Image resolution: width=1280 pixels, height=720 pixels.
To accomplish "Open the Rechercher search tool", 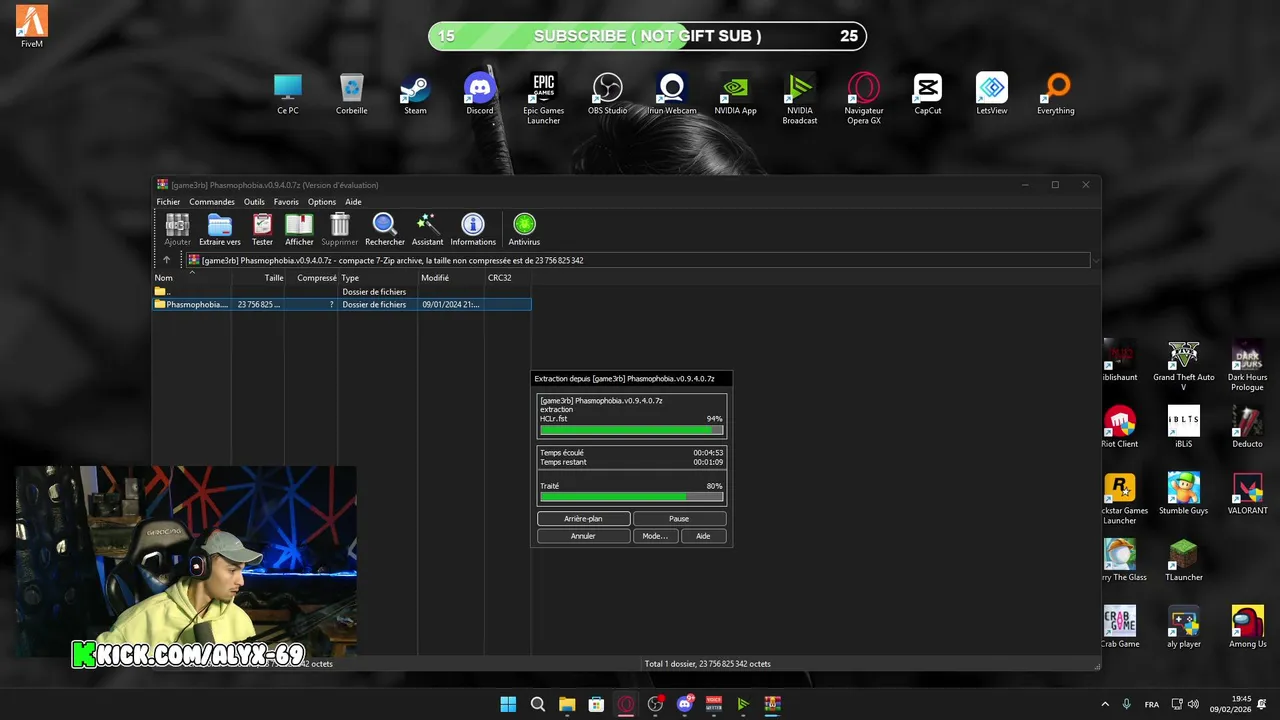I will pyautogui.click(x=385, y=229).
